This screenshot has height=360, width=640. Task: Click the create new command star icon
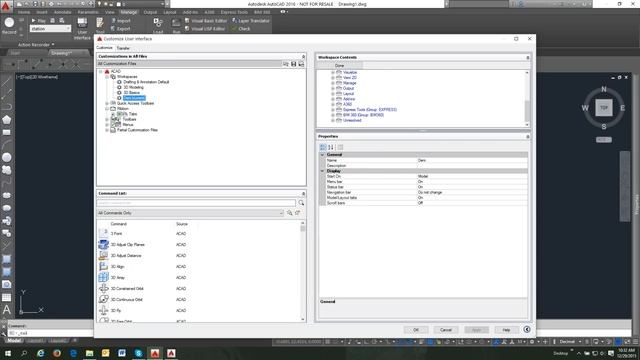click(x=298, y=213)
